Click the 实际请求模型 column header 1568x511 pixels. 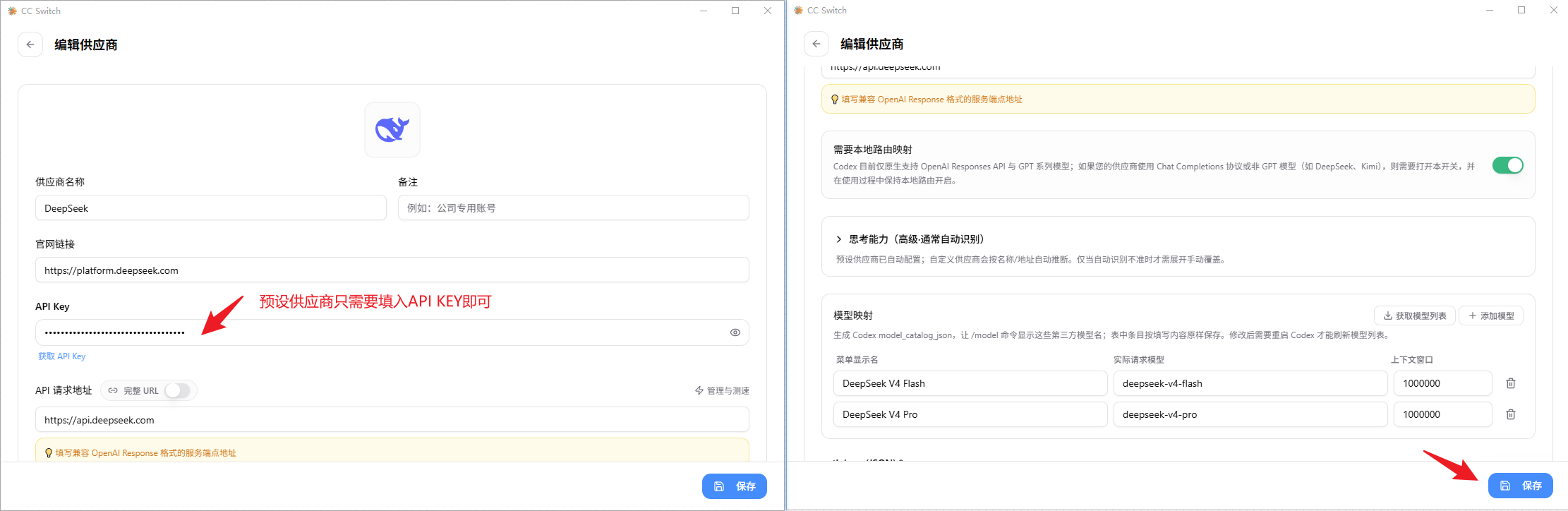(x=1139, y=360)
